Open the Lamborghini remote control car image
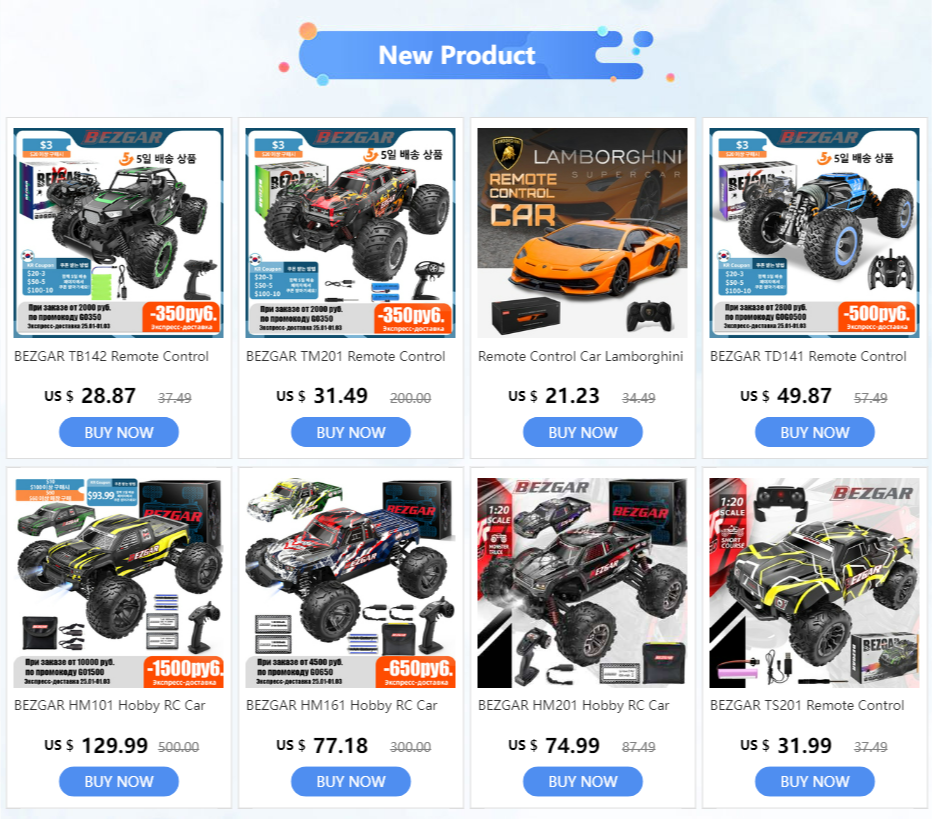This screenshot has height=819, width=932. click(x=582, y=233)
